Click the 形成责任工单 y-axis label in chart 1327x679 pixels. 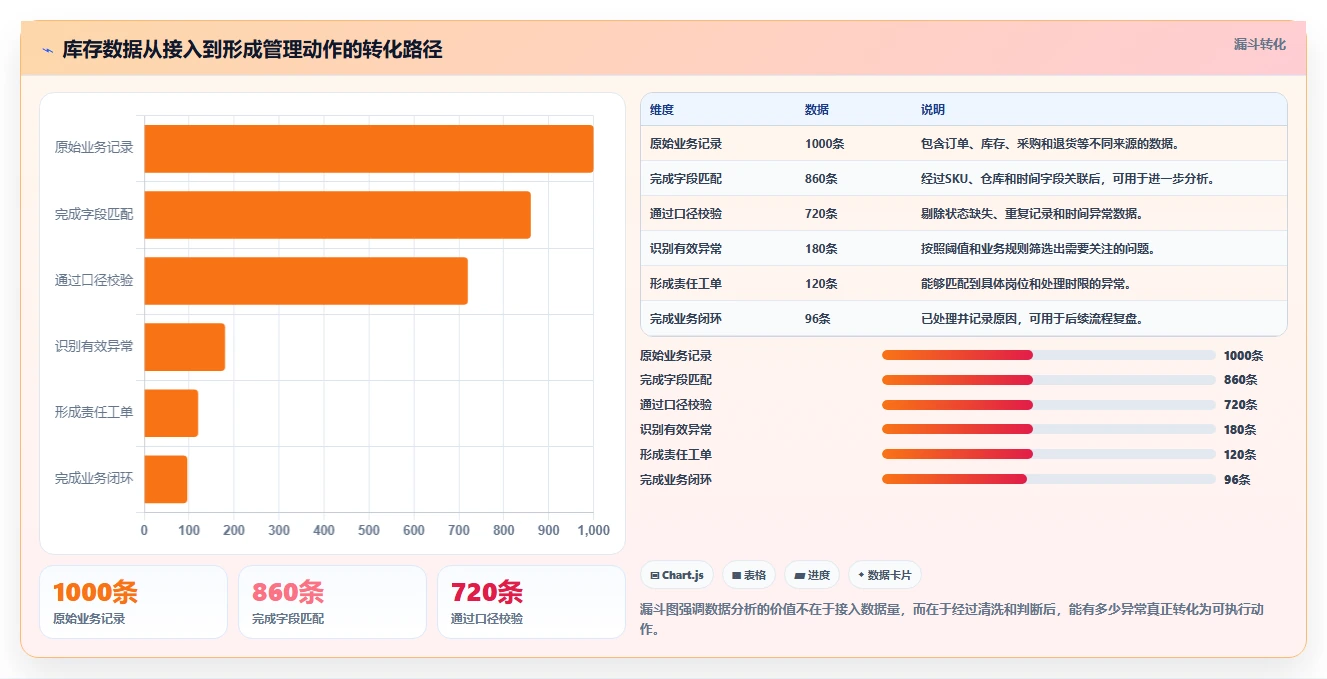94,412
